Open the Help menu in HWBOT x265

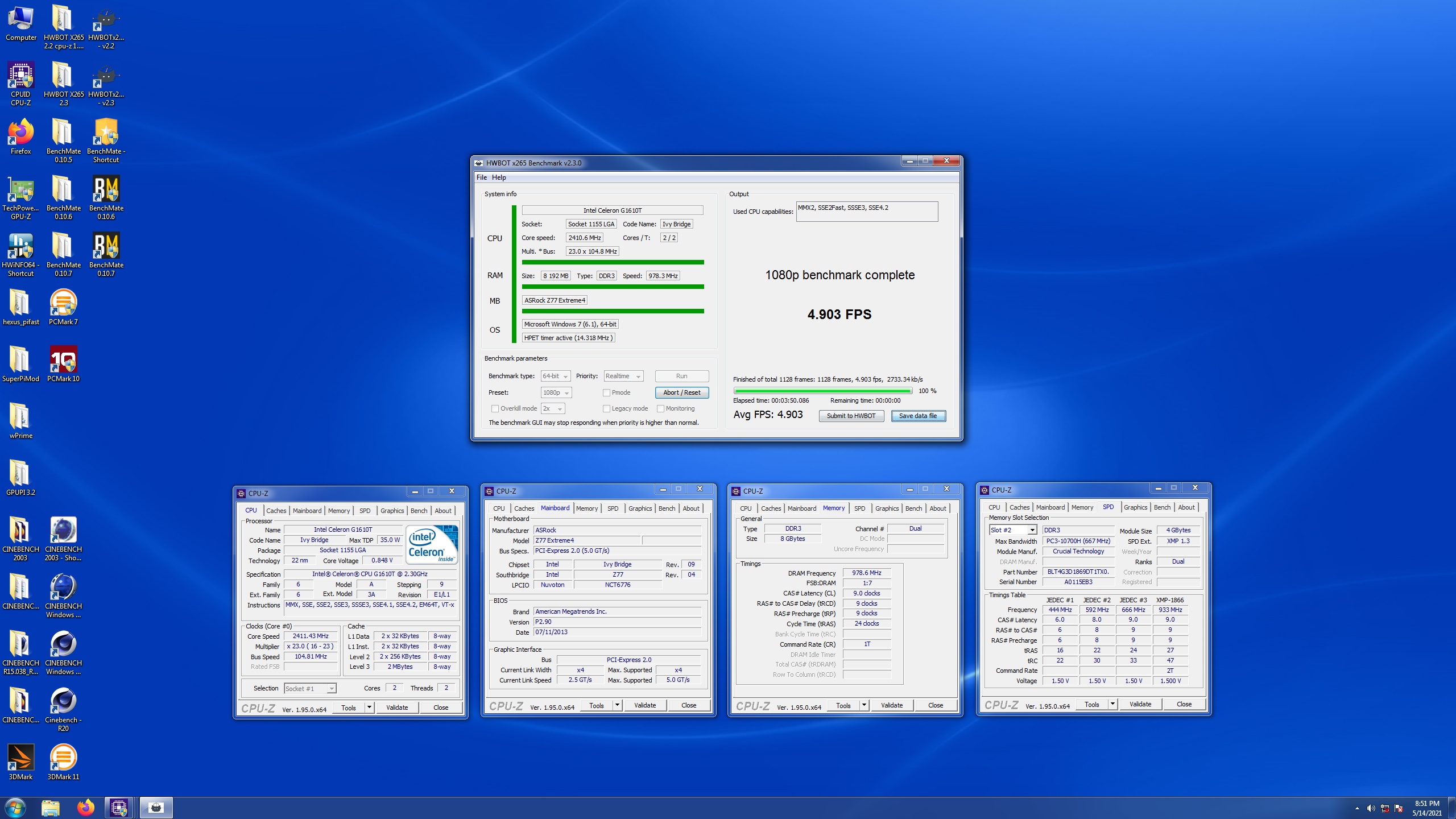499,177
